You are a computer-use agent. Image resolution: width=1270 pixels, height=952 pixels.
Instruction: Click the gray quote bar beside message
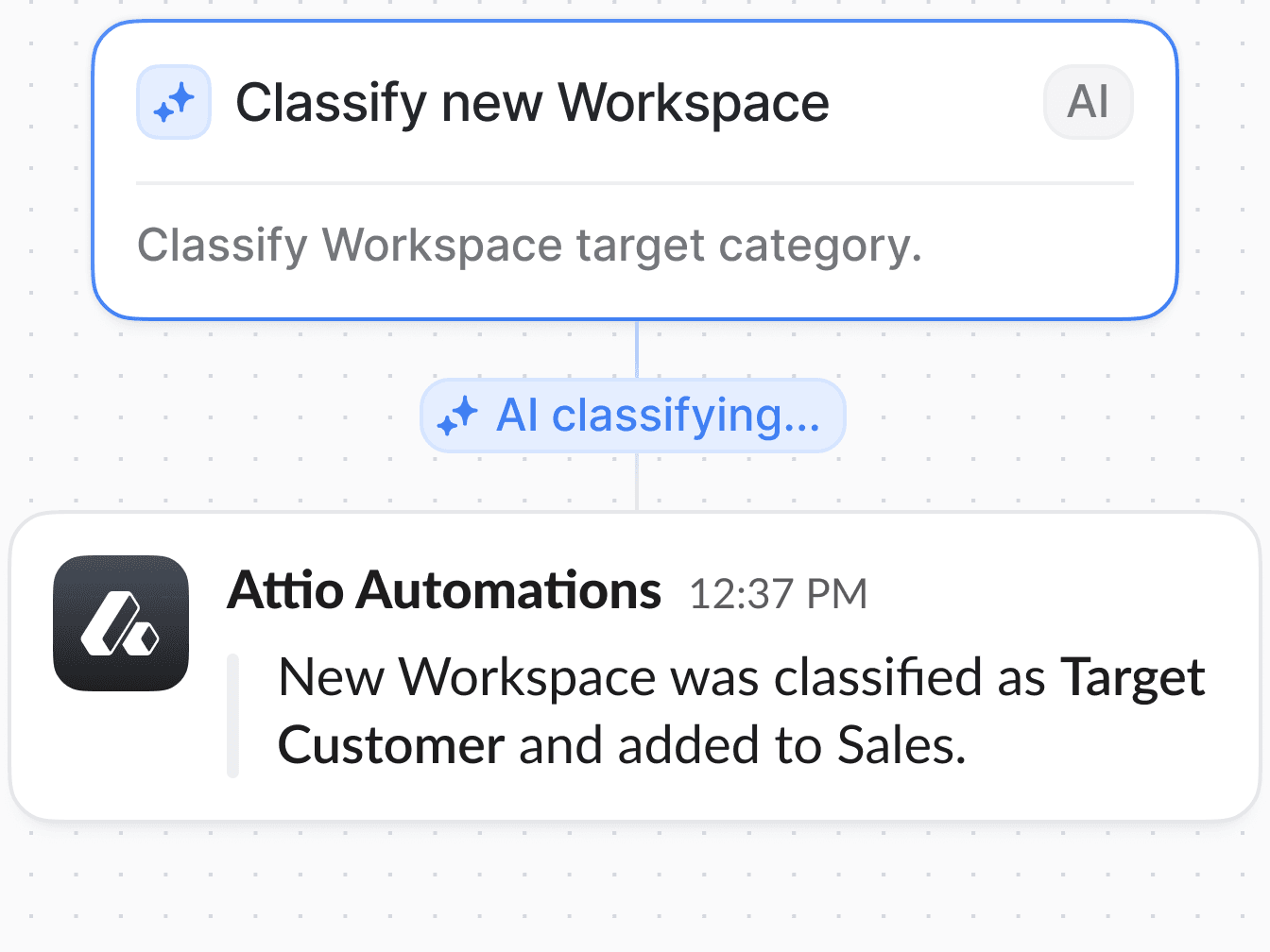[232, 715]
